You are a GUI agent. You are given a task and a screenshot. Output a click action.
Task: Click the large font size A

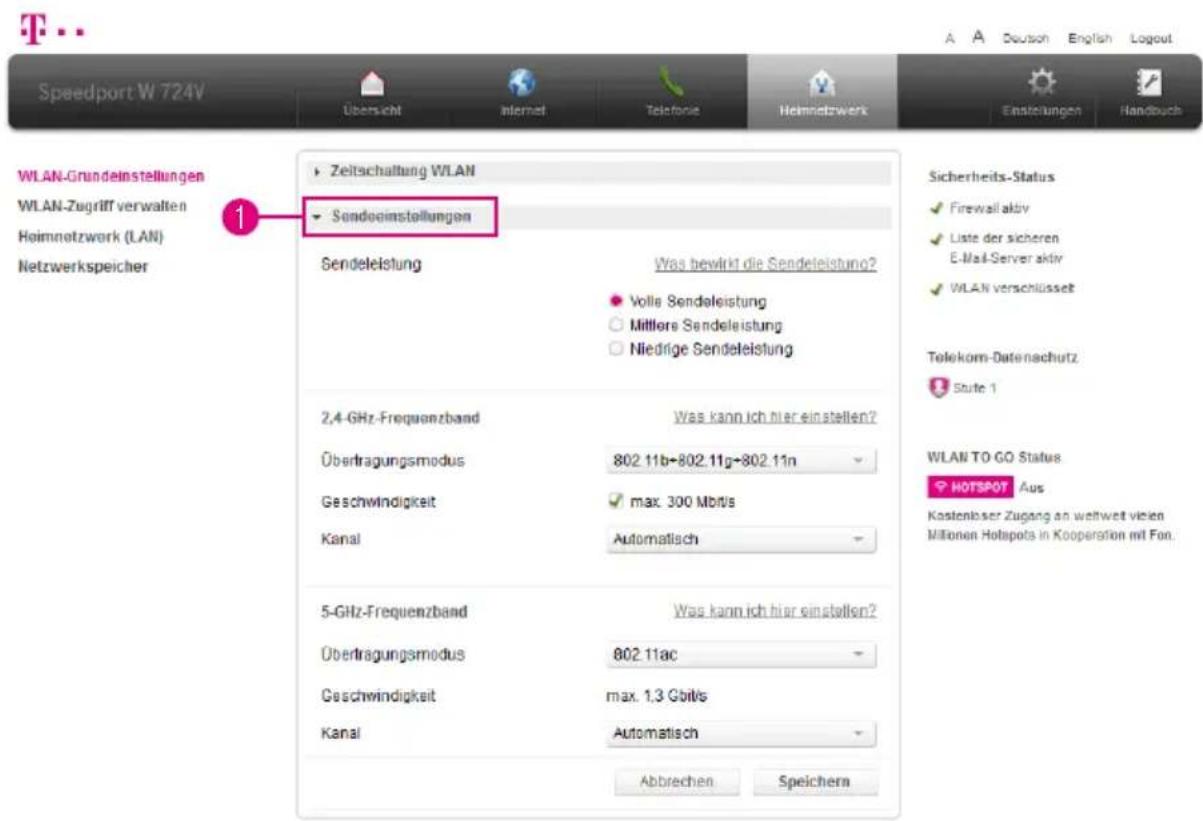coord(979,38)
